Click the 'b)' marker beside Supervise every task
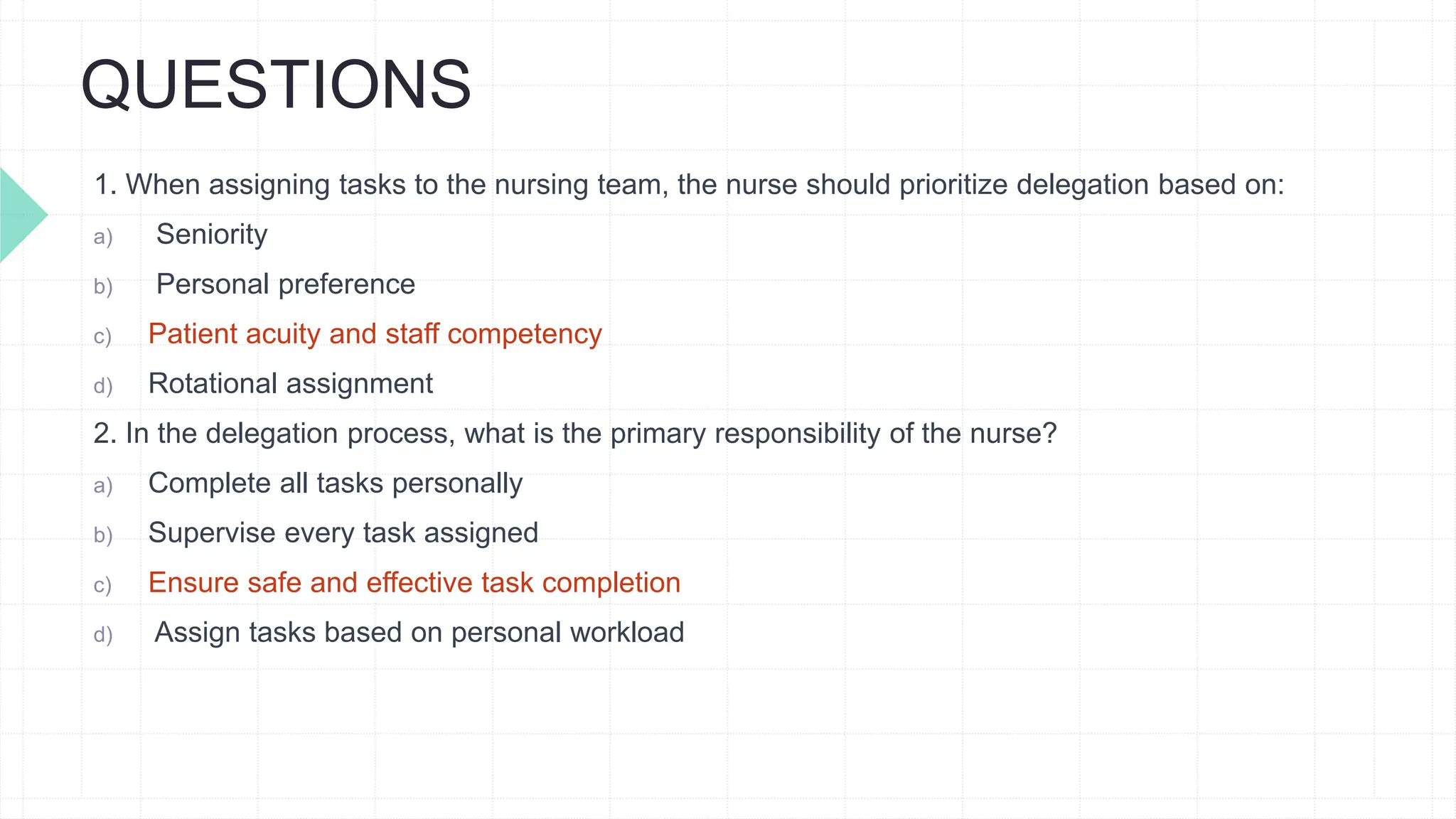 (103, 535)
